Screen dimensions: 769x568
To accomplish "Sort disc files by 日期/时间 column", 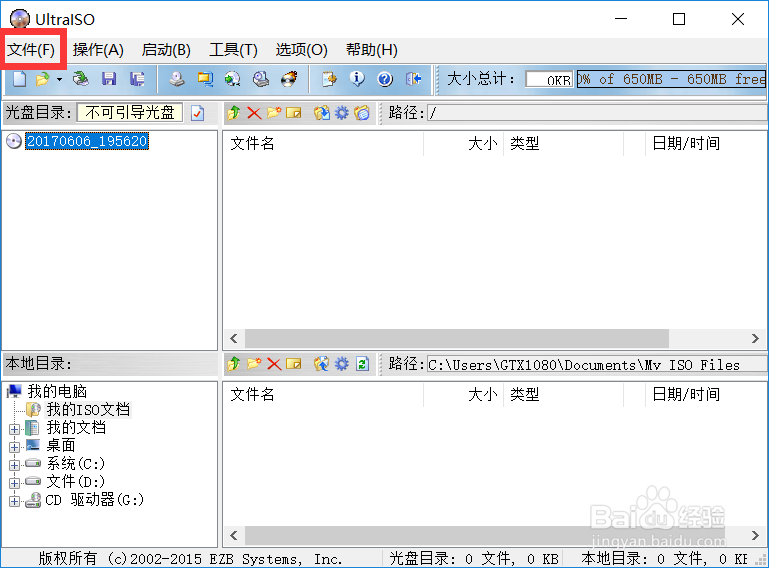I will coord(706,144).
